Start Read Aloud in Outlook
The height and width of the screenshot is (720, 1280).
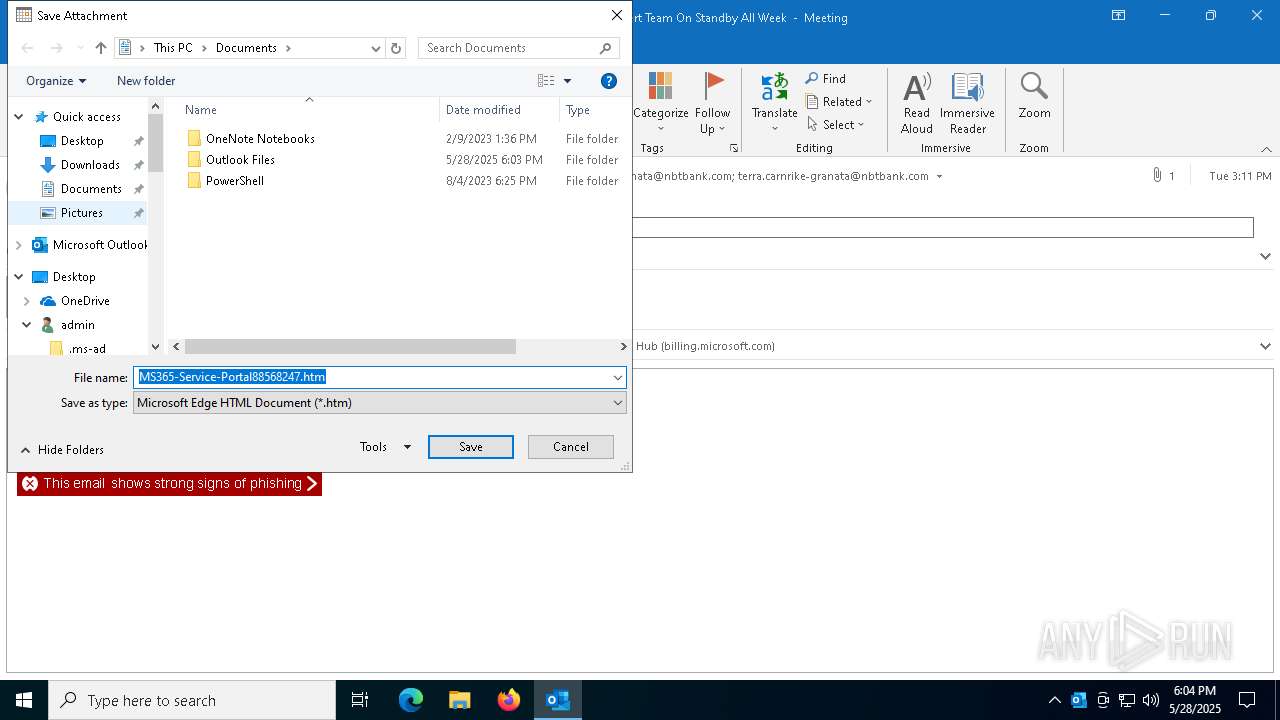(x=917, y=103)
